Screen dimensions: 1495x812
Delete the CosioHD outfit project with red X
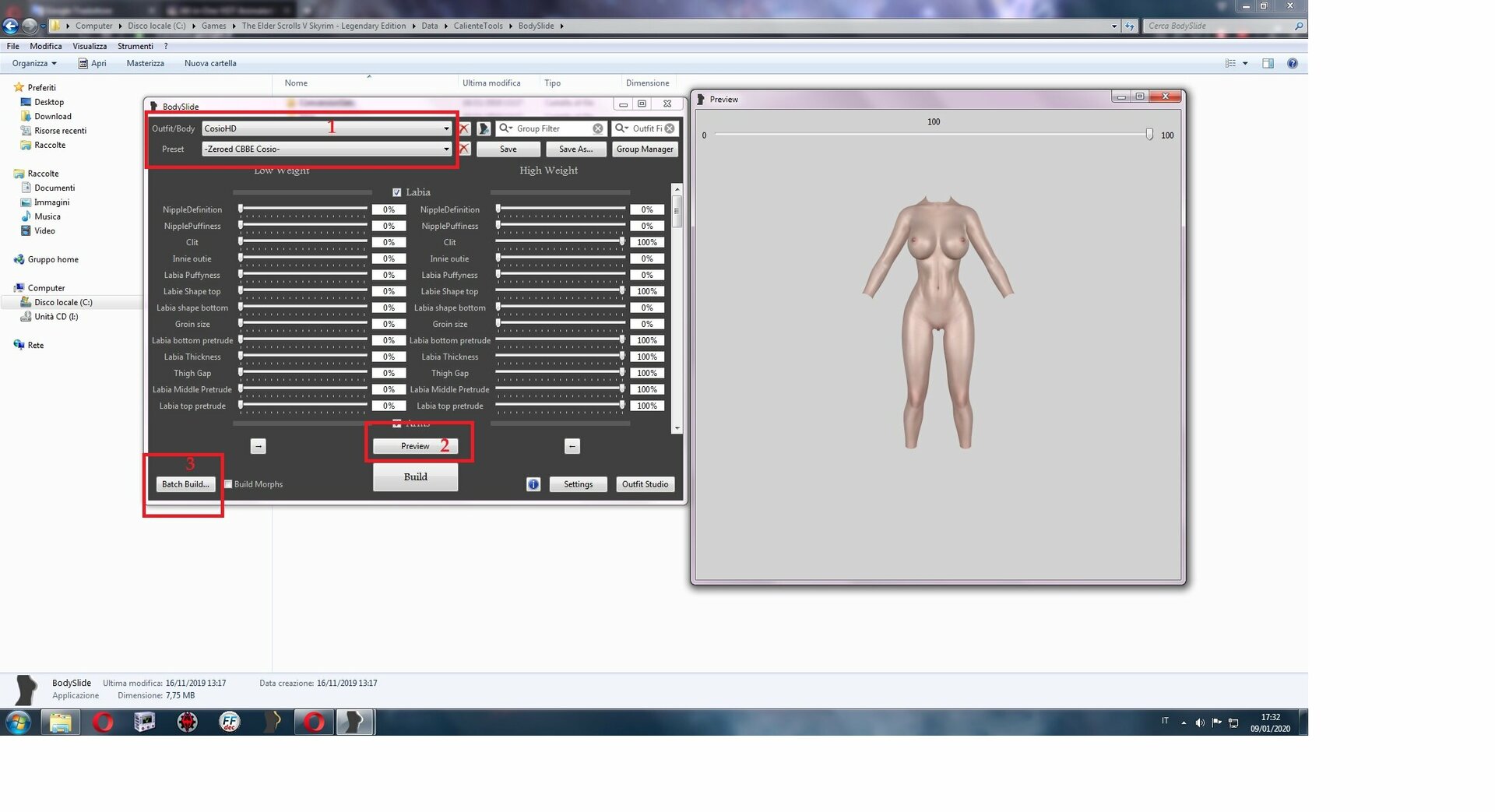click(464, 128)
